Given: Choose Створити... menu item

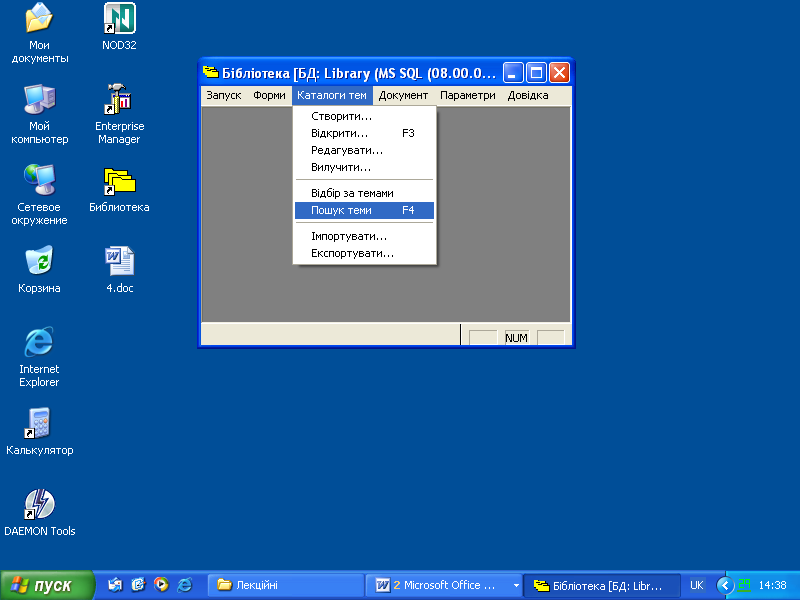Looking at the screenshot, I should point(364,116).
